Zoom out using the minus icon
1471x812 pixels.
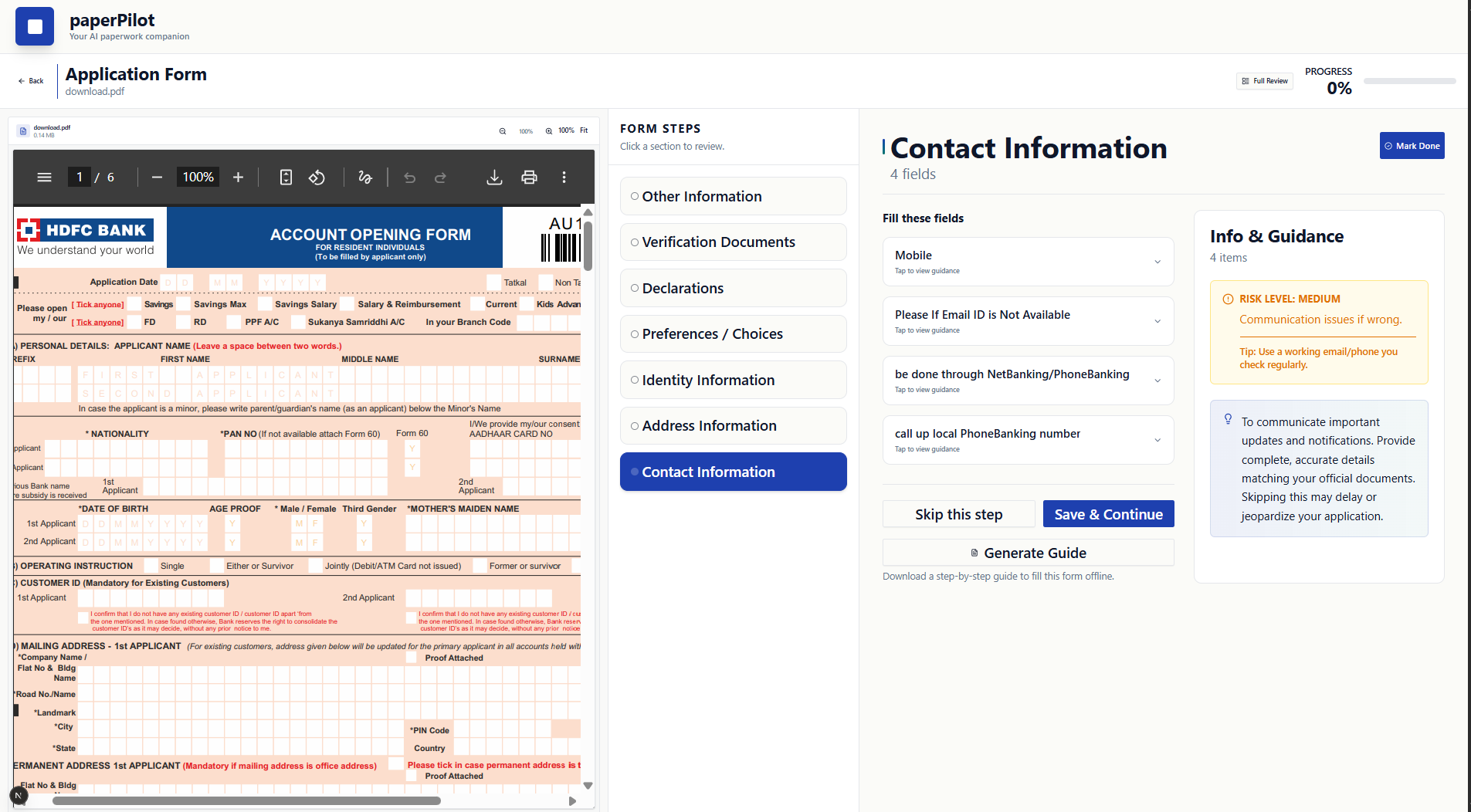[x=157, y=178]
